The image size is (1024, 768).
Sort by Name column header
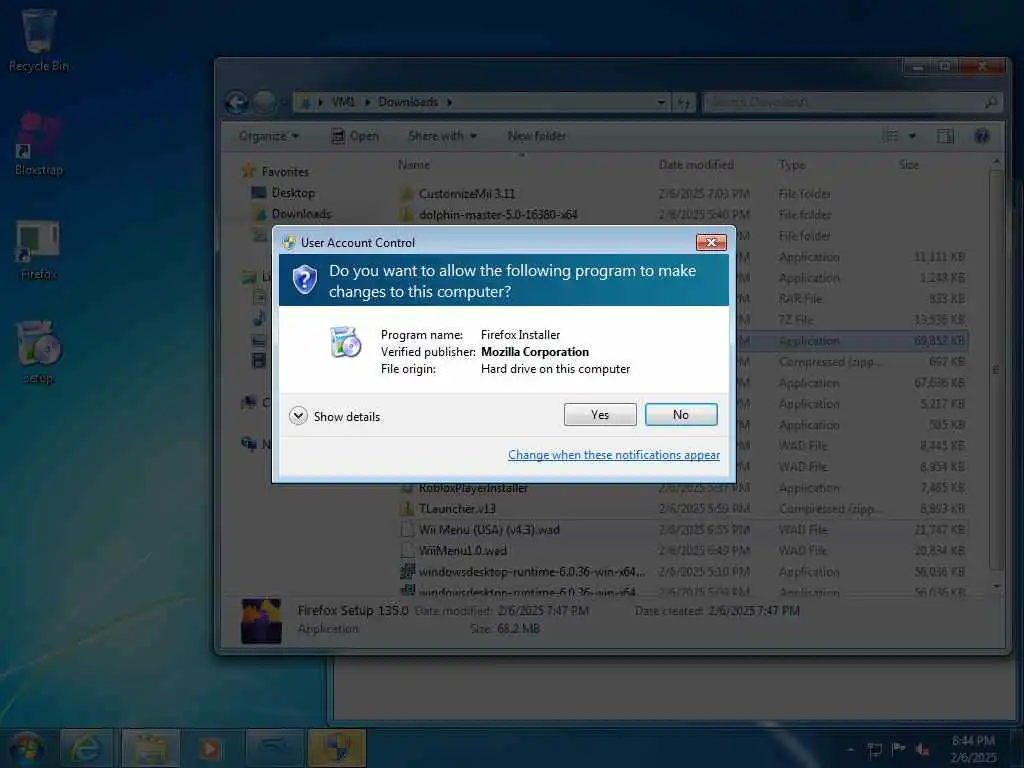click(x=414, y=165)
